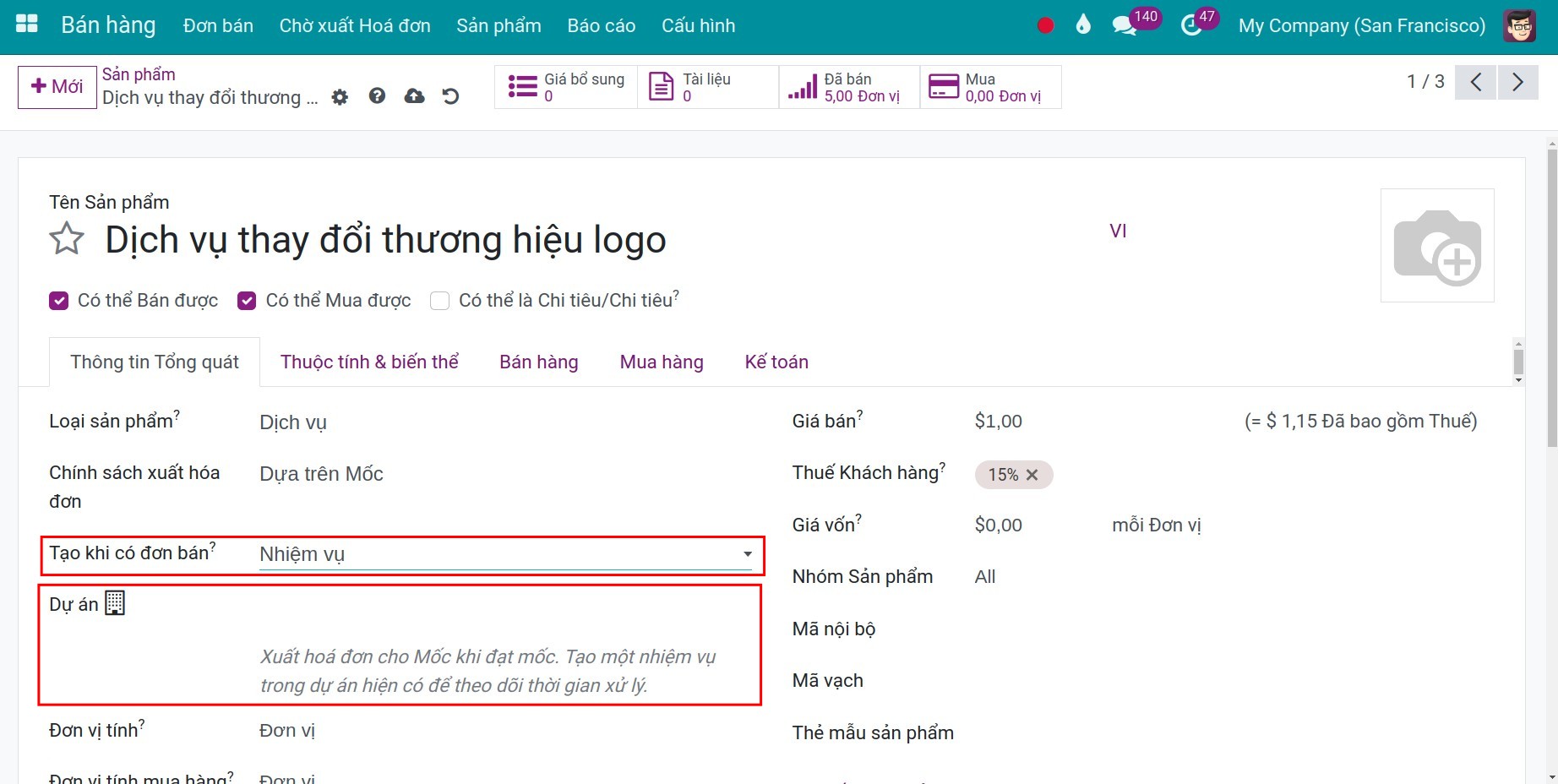Open activities via the clock icon
This screenshot has height=784, width=1558.
coord(1190,24)
